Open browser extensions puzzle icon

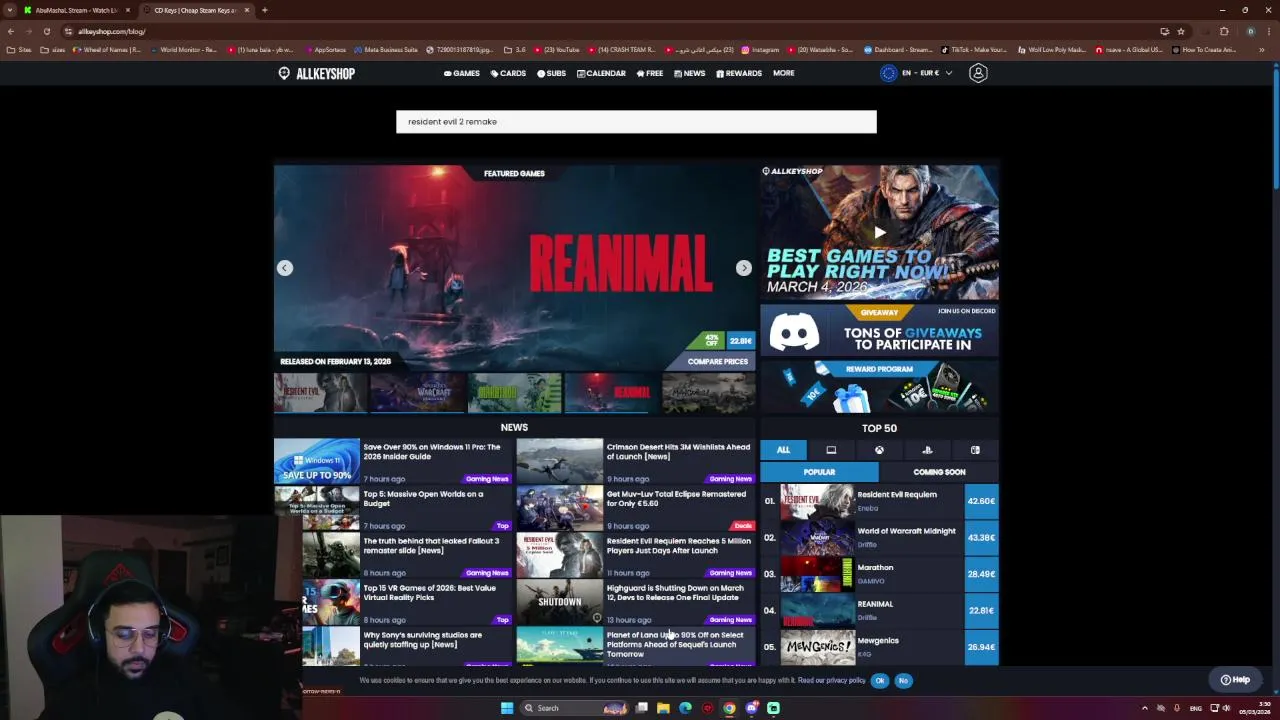(x=1224, y=31)
